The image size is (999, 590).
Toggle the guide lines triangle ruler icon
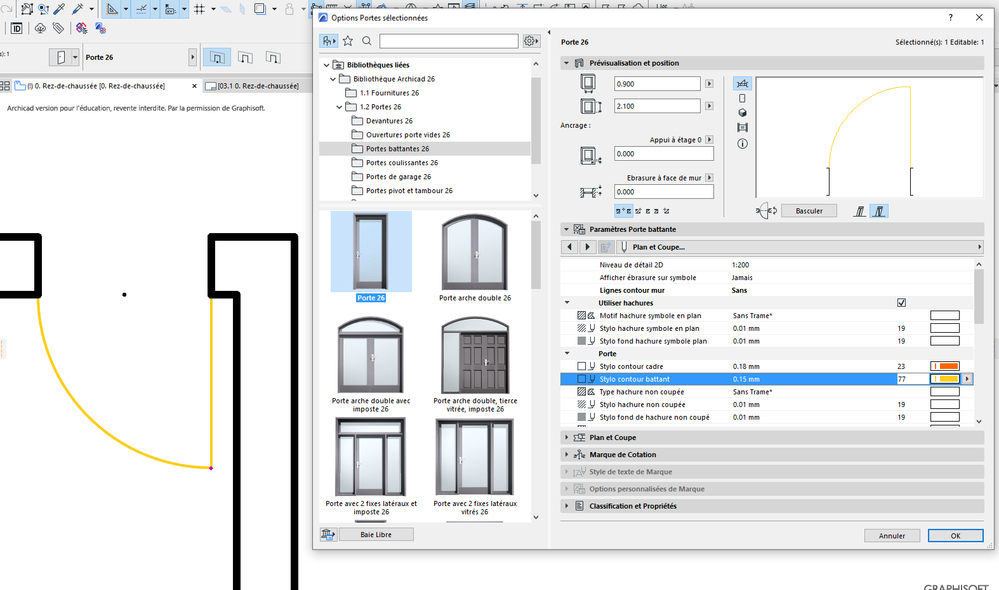(x=112, y=9)
